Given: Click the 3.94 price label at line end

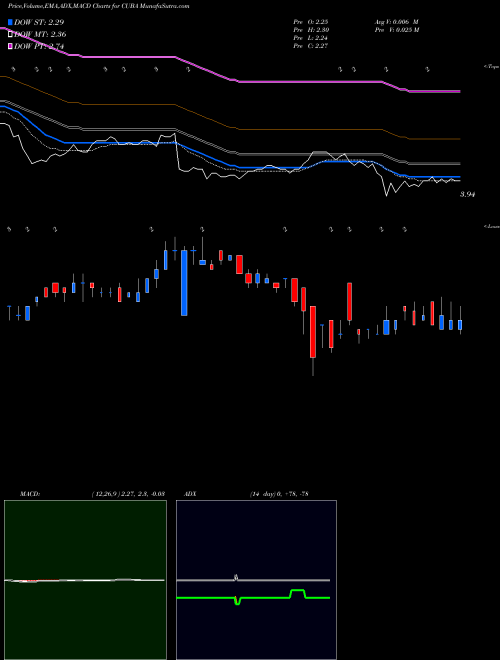Looking at the screenshot, I should coord(467,194).
